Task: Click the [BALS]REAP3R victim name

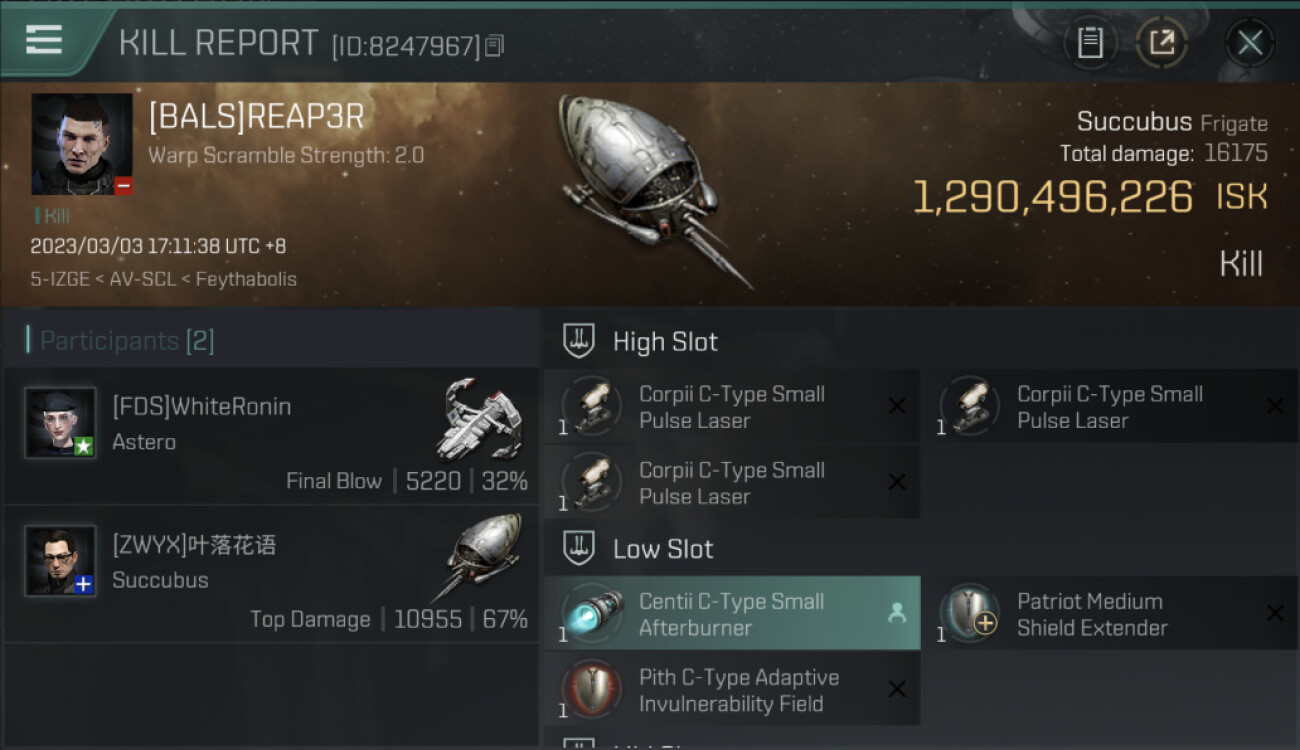Action: (257, 117)
